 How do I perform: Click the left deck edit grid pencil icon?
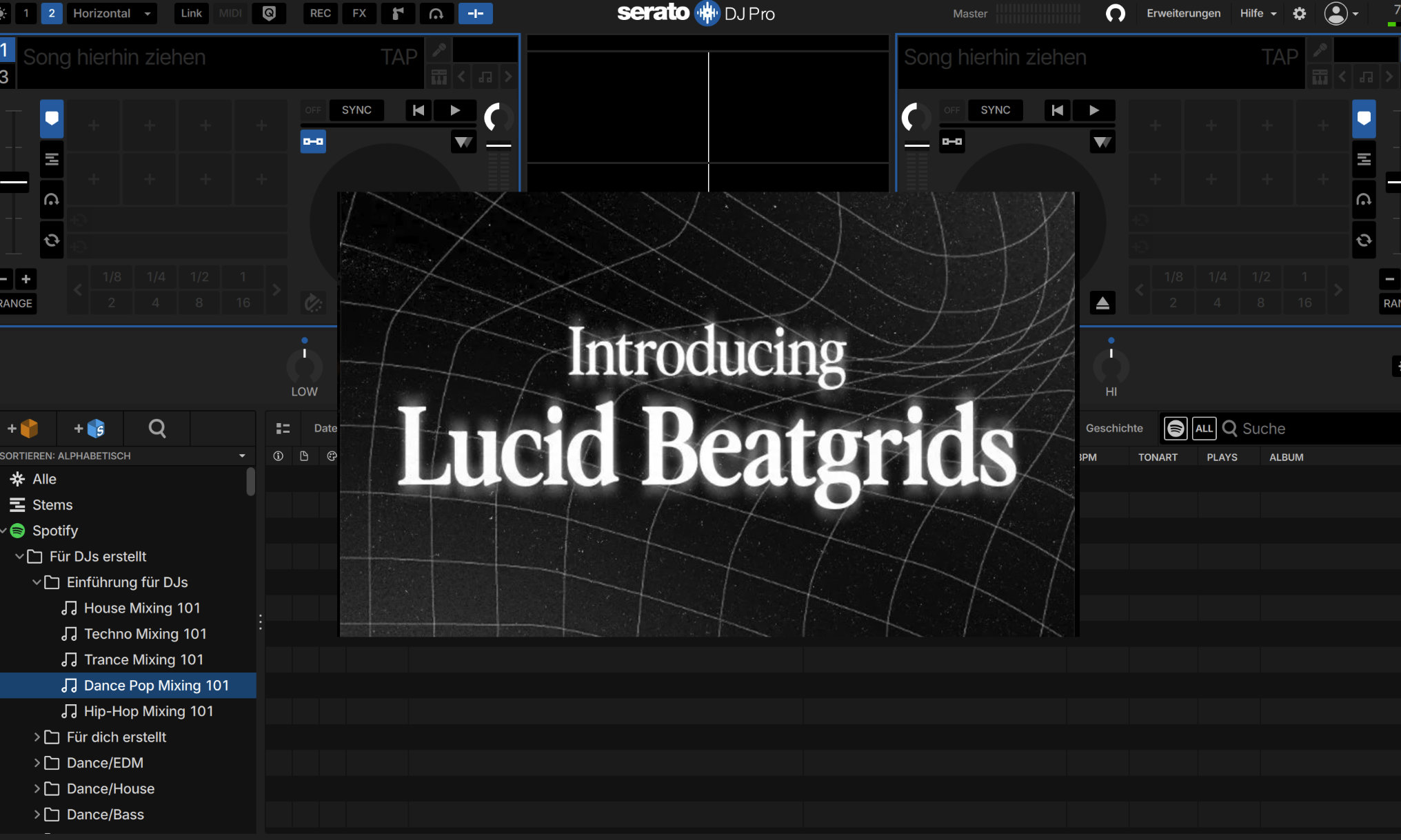[439, 50]
